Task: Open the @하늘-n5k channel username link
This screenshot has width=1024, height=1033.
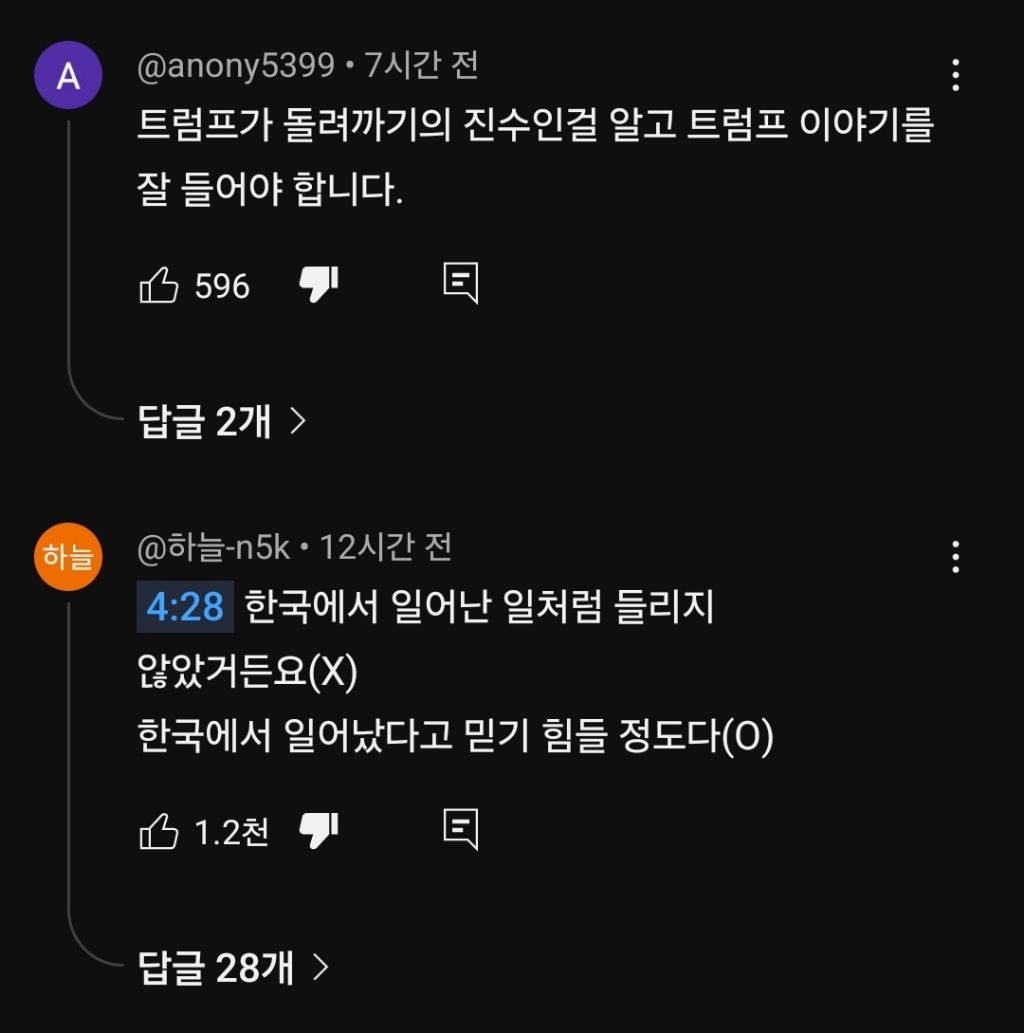Action: (x=212, y=547)
